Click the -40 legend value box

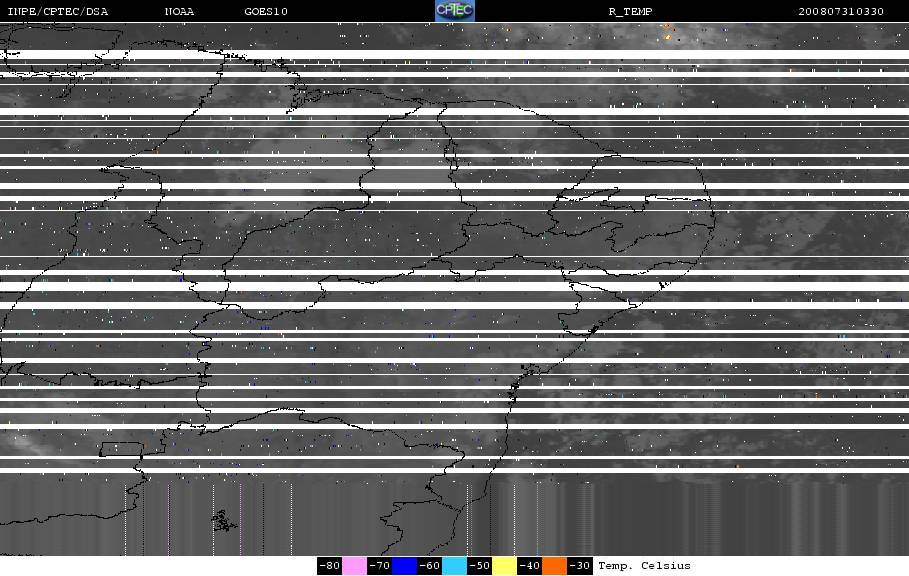click(529, 566)
